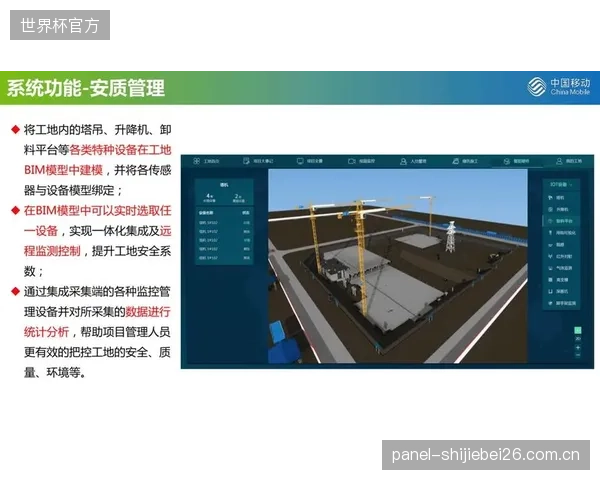This screenshot has width=600, height=480.
Task: Click the red text 统计分析
Action: [x=46, y=332]
